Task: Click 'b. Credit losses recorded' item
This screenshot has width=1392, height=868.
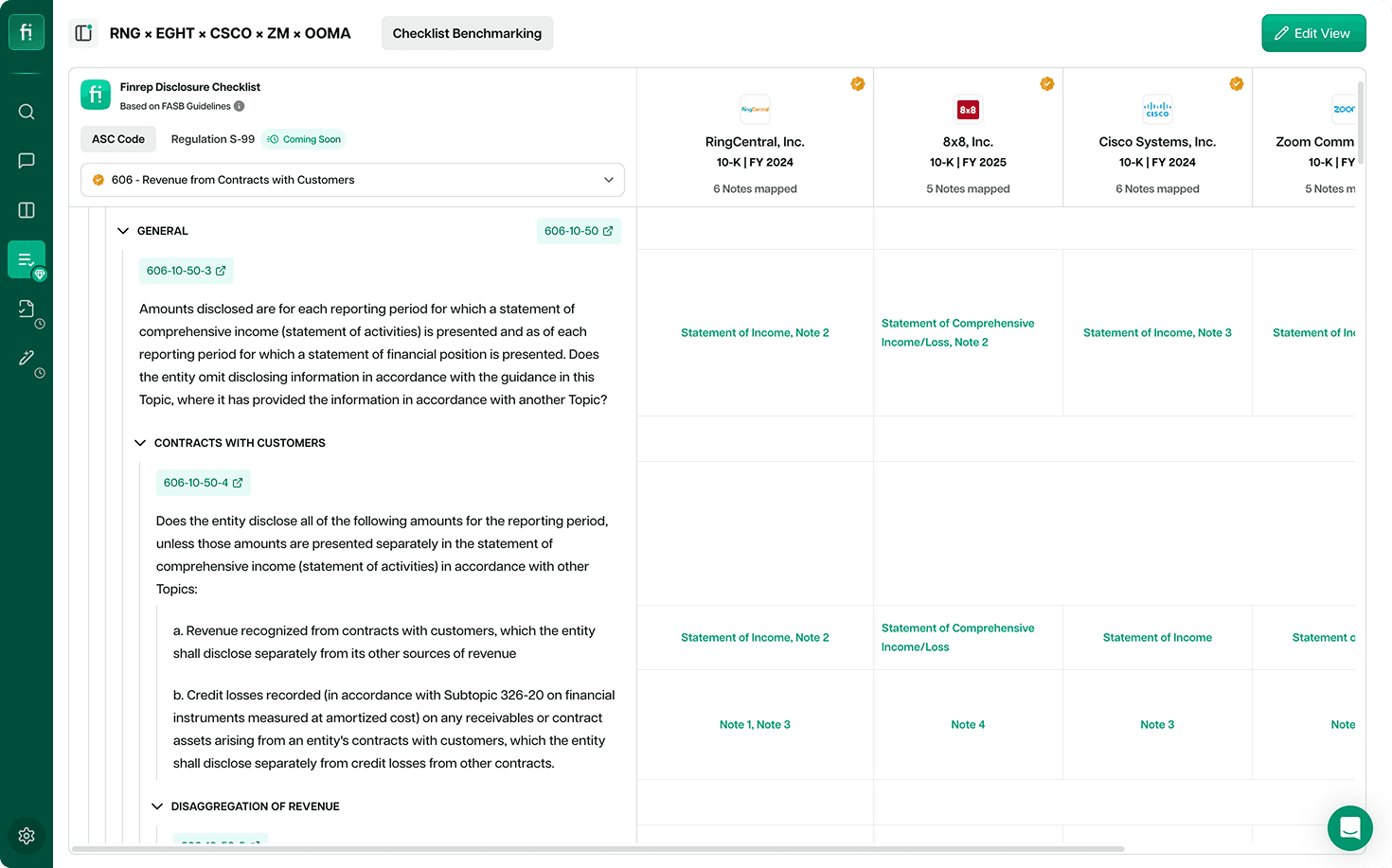Action: (x=394, y=729)
